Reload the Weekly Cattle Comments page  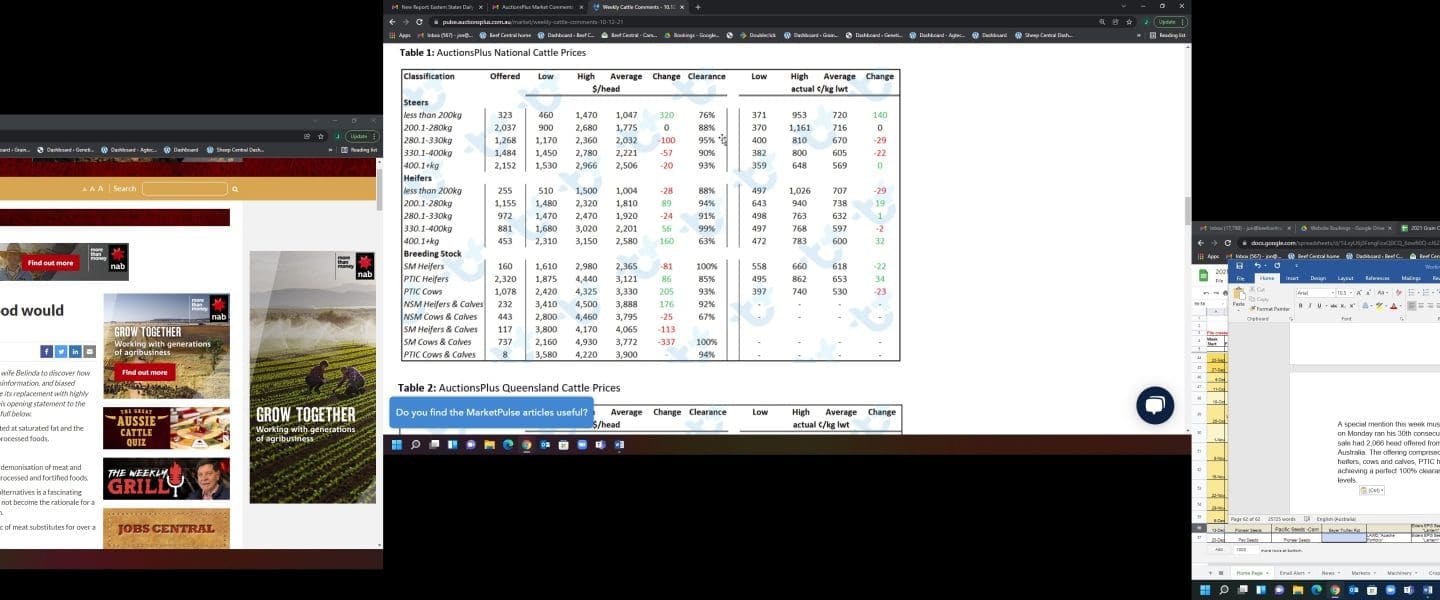click(x=419, y=21)
